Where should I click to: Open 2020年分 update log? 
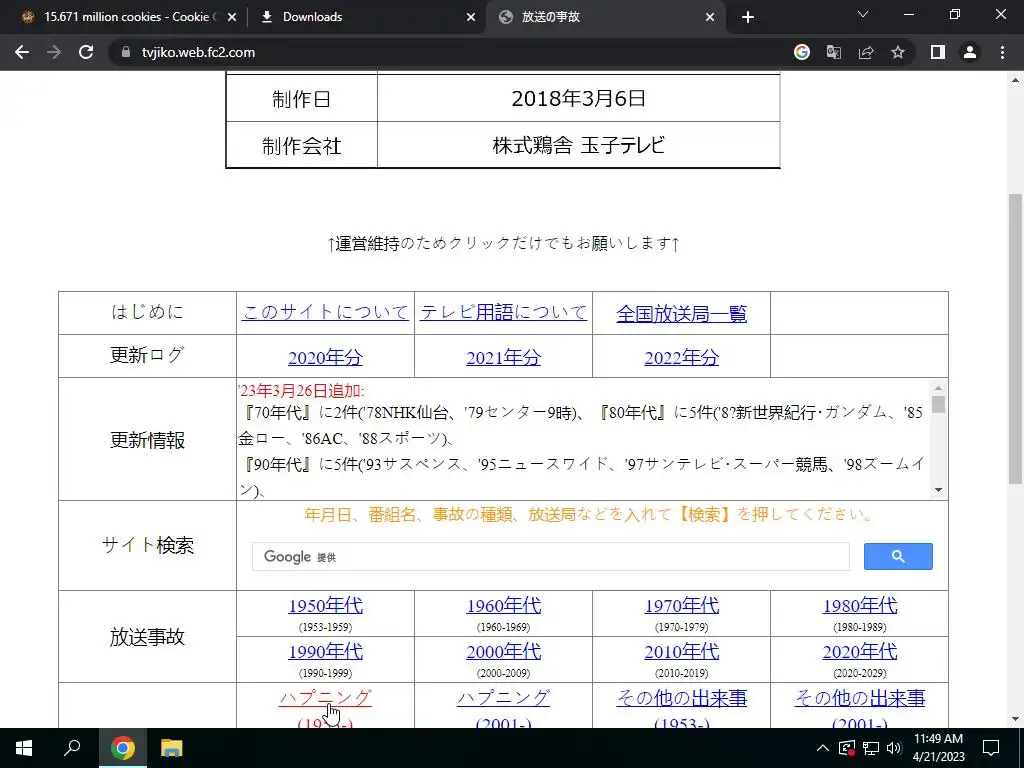click(325, 357)
